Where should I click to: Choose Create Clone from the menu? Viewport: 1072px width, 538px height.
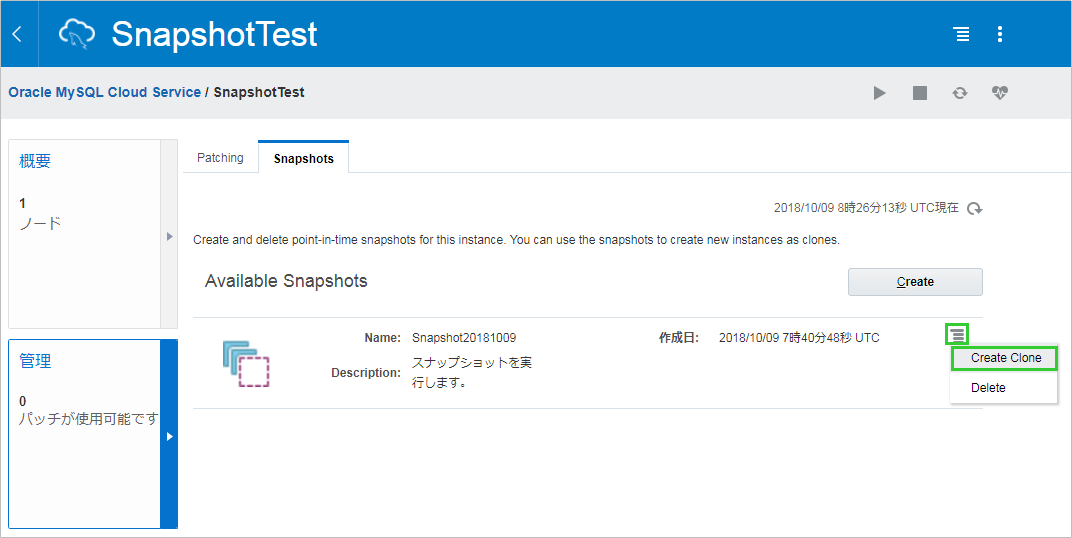click(x=1005, y=358)
